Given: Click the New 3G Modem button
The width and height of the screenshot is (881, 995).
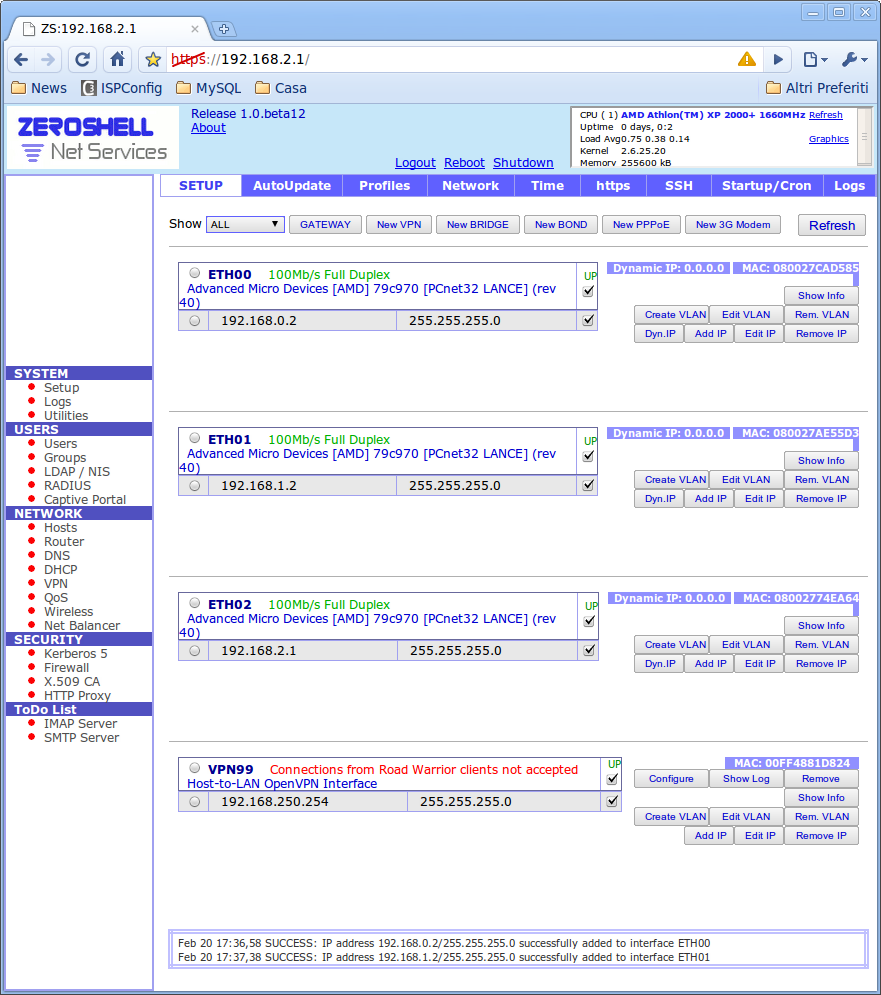Looking at the screenshot, I should click(x=733, y=225).
